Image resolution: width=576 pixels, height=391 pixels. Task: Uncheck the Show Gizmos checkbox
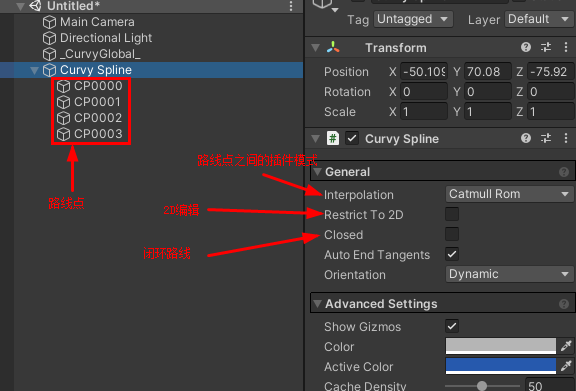pyautogui.click(x=452, y=326)
